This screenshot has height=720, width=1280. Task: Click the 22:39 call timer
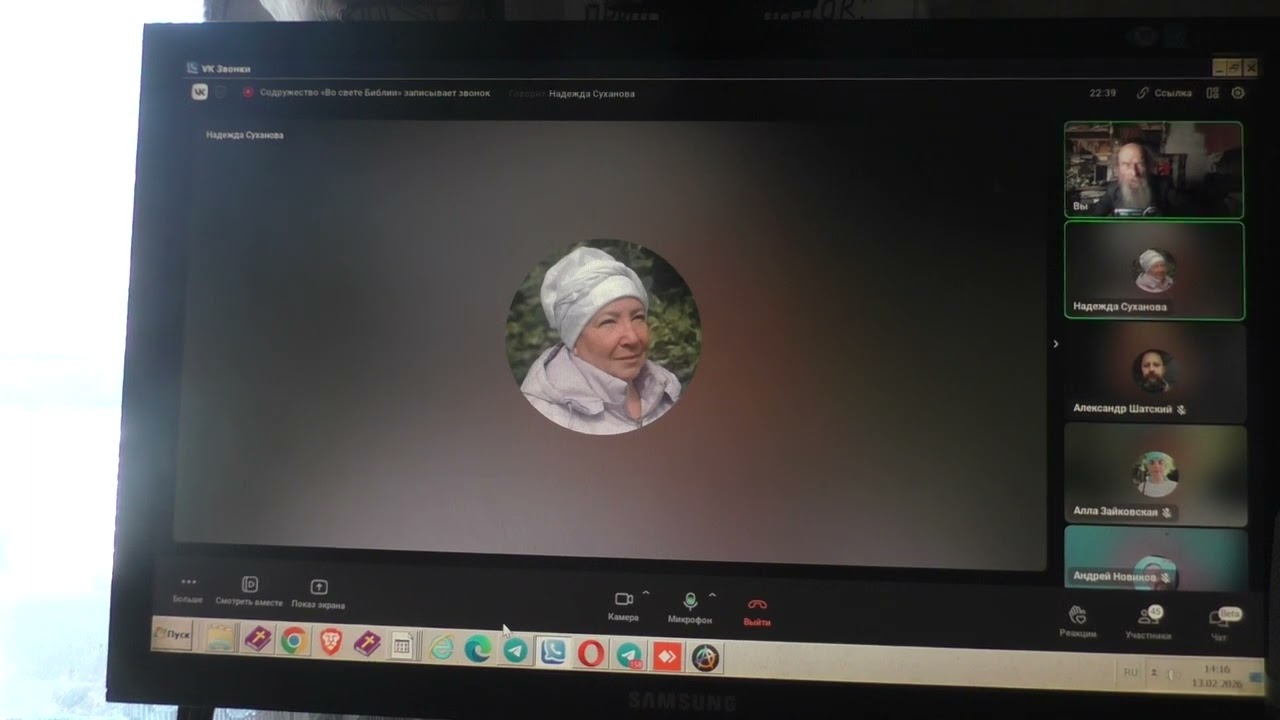coord(1102,93)
